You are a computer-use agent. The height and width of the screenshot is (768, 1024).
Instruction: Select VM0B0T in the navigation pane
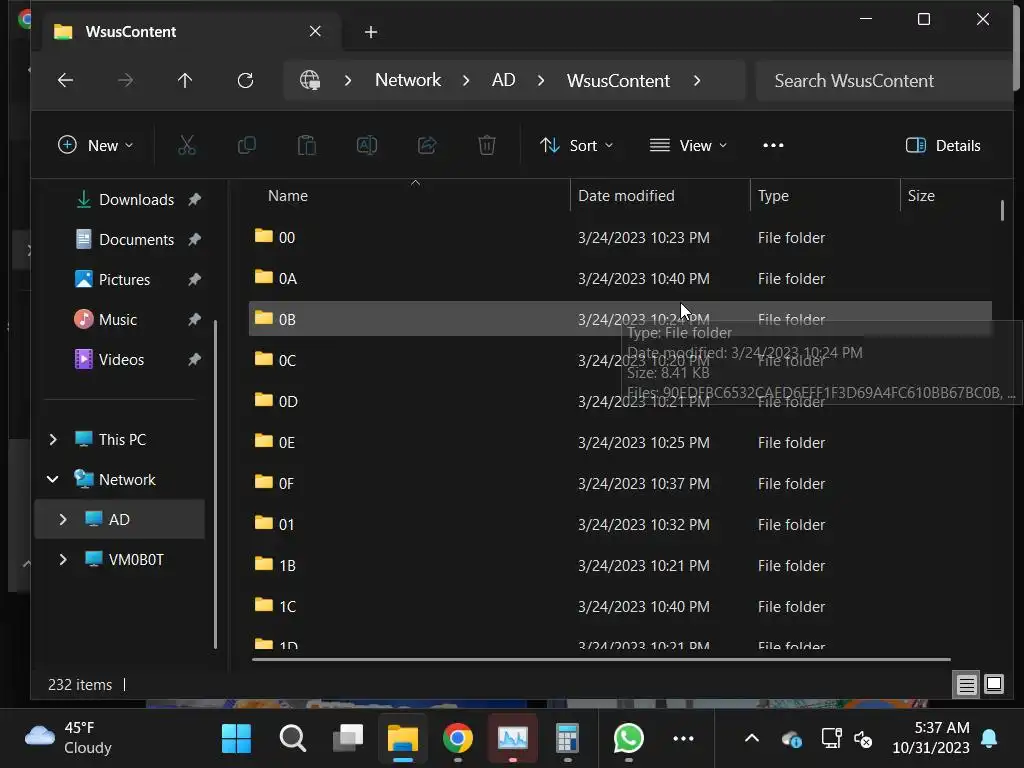(136, 560)
